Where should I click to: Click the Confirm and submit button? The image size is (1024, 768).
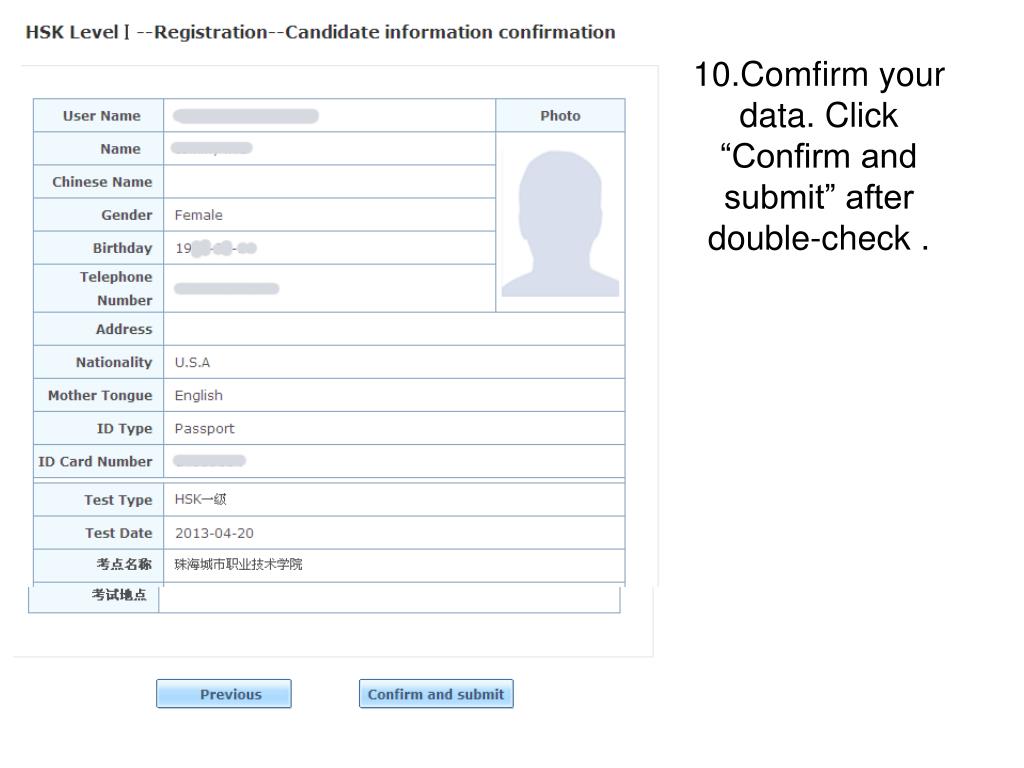pyautogui.click(x=436, y=694)
